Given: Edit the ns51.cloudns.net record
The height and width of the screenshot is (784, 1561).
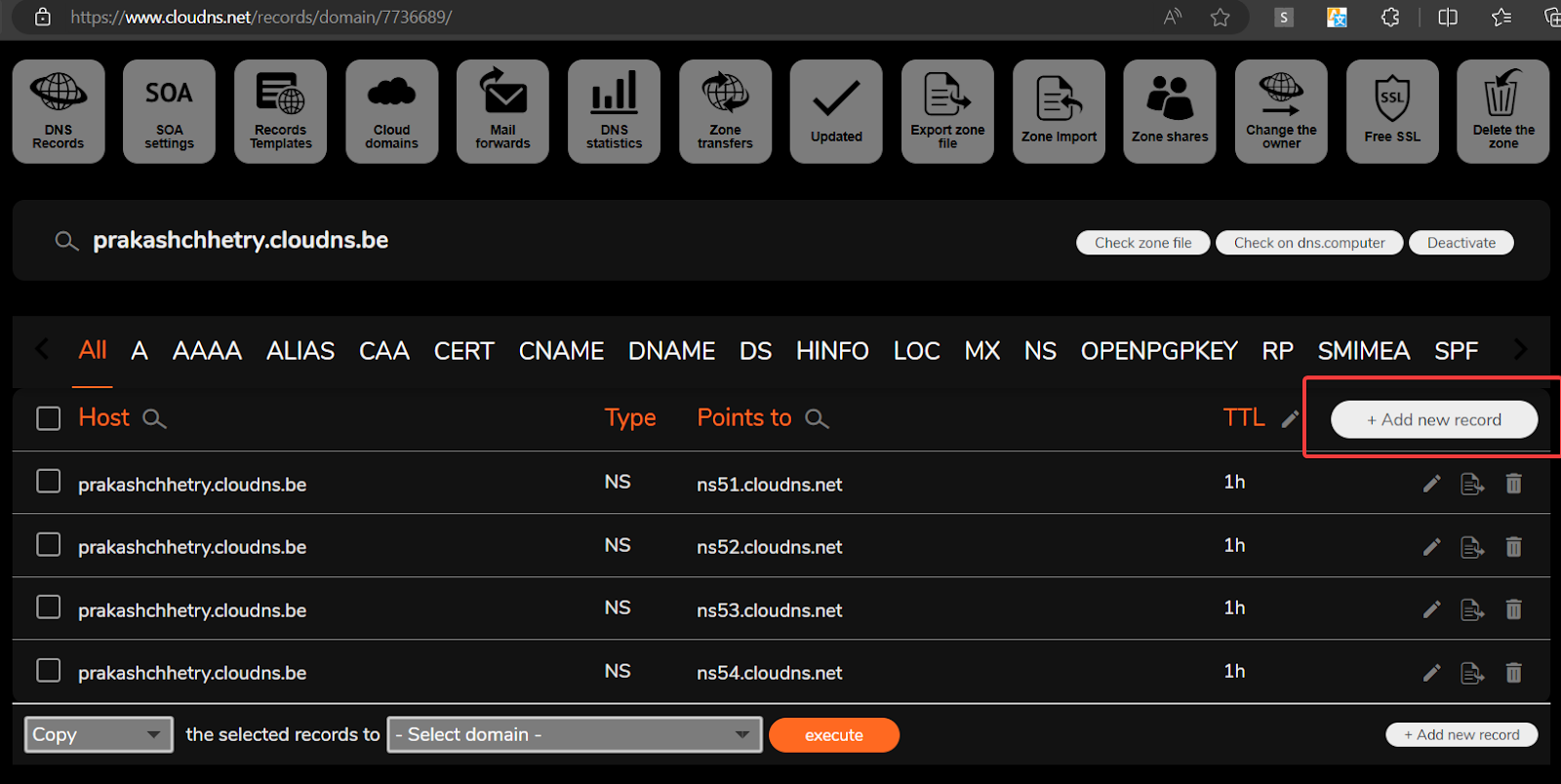Looking at the screenshot, I should pyautogui.click(x=1431, y=484).
